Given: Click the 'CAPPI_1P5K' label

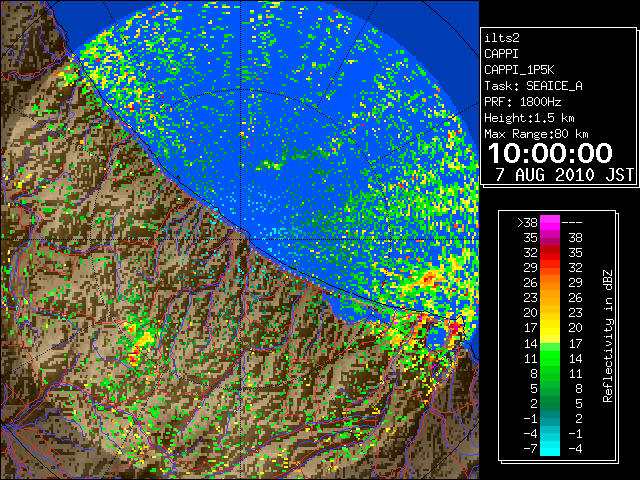Looking at the screenshot, I should point(519,70).
